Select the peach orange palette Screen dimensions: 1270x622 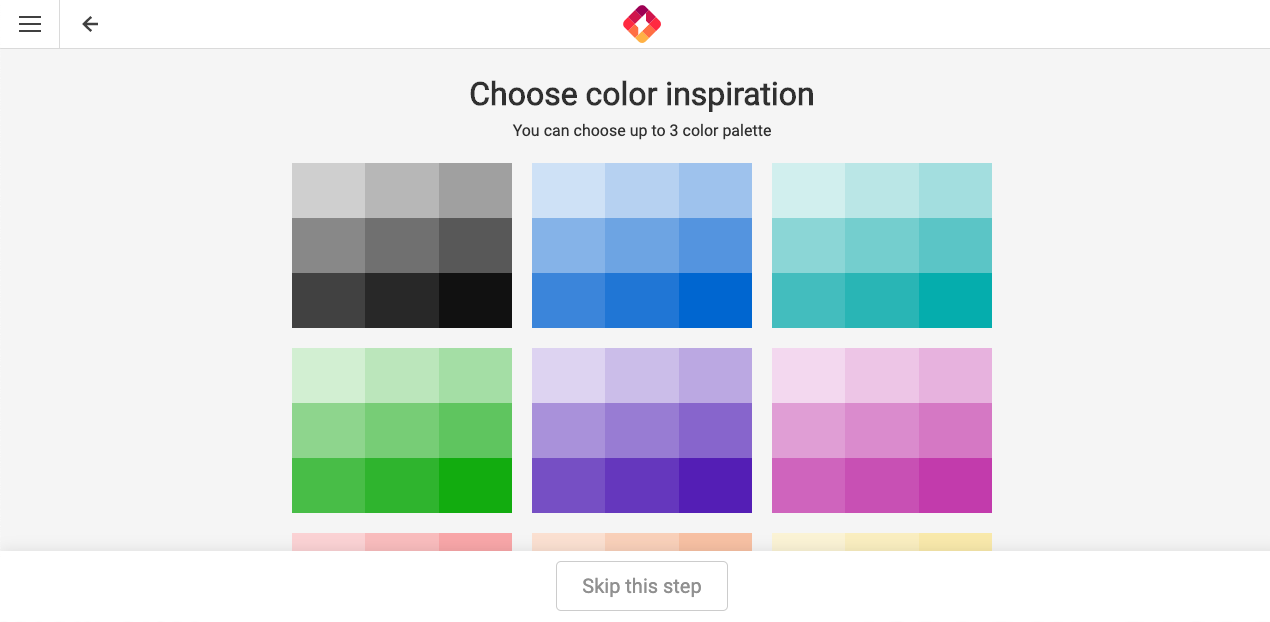click(x=641, y=542)
